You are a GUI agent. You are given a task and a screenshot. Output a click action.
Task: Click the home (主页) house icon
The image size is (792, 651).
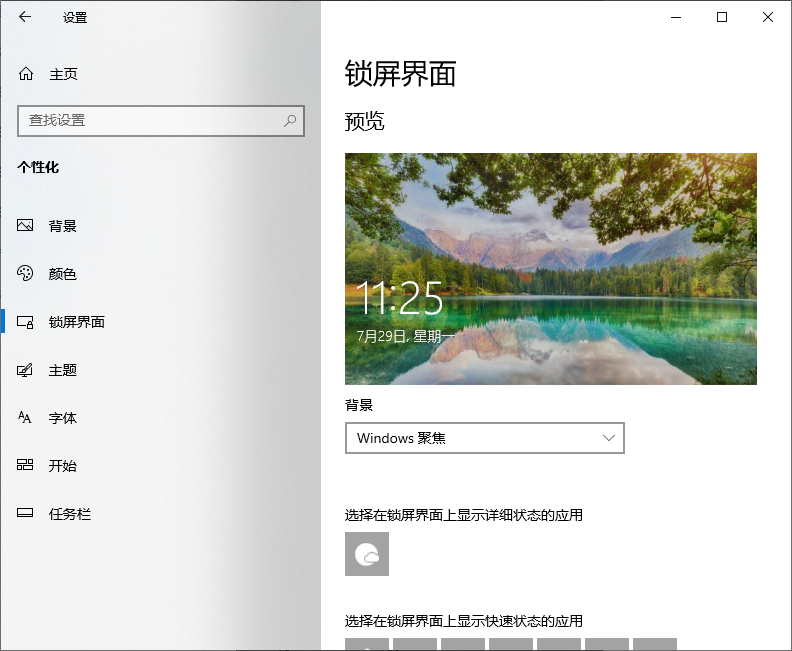(x=26, y=74)
